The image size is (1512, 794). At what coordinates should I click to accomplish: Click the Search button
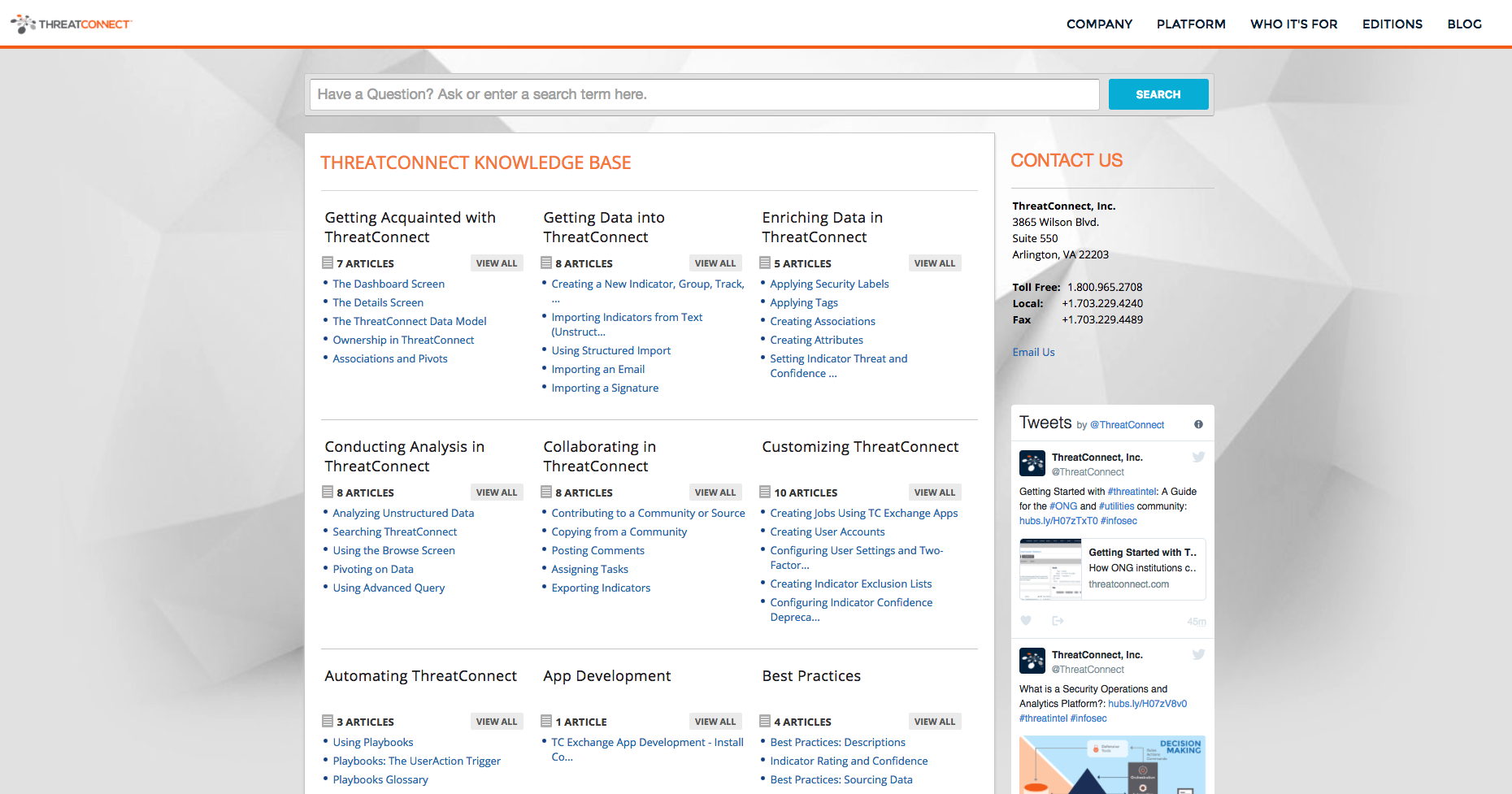(1158, 94)
